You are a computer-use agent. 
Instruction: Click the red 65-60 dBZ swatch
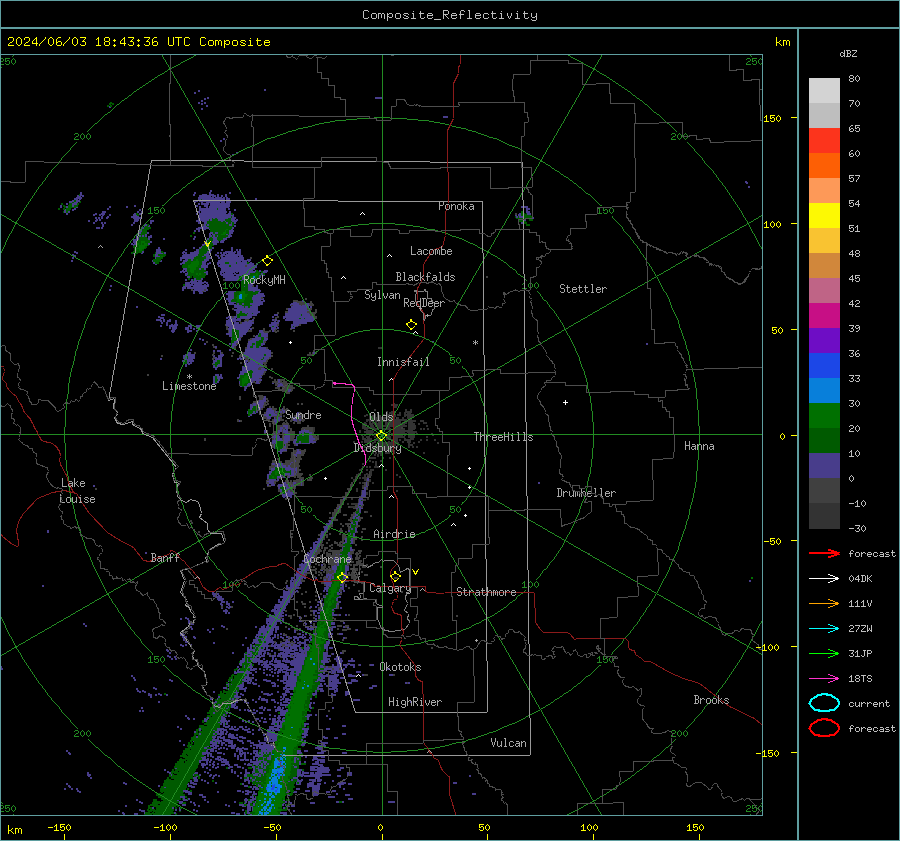[824, 141]
